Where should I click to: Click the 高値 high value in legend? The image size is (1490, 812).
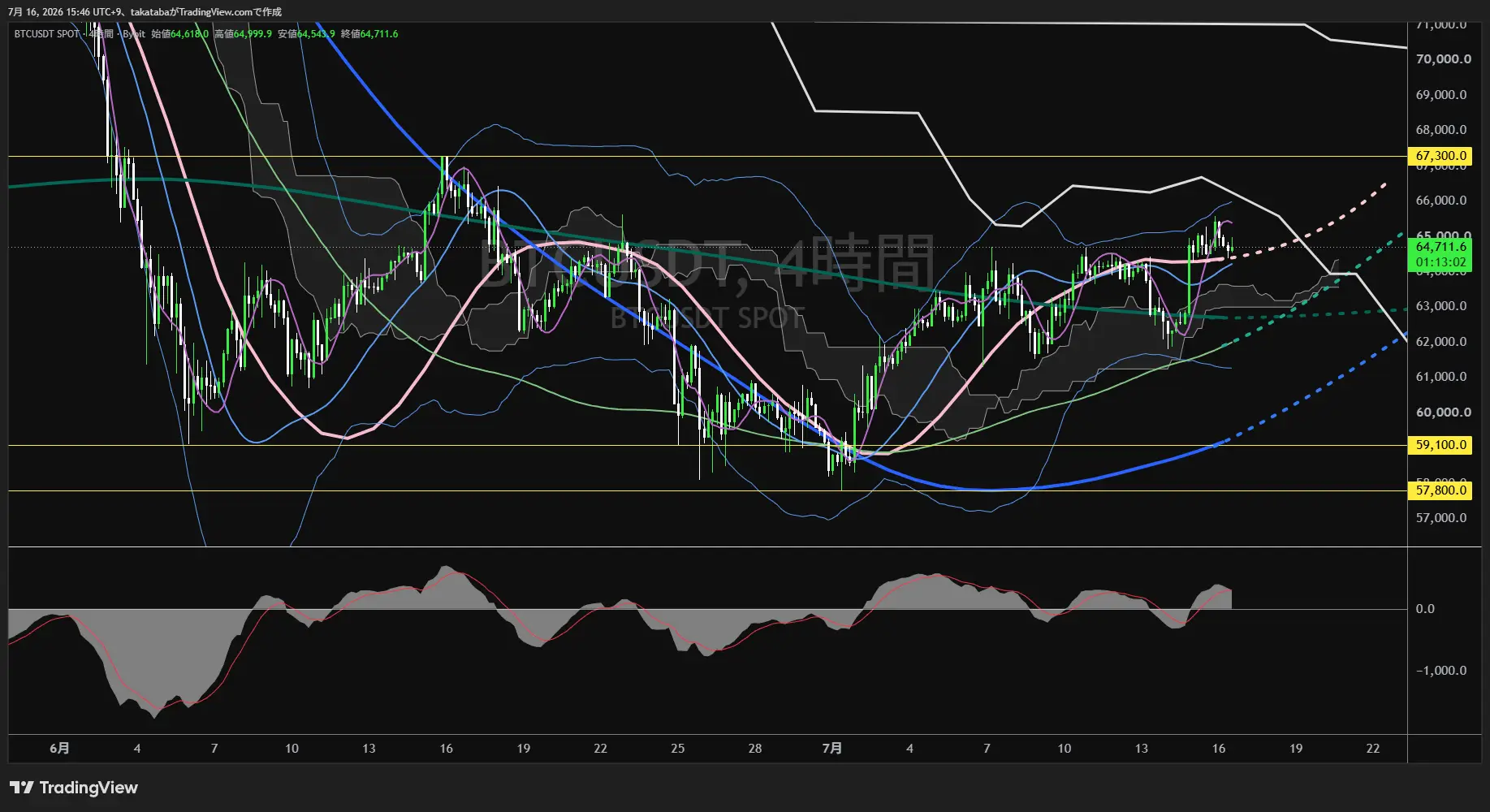click(x=253, y=34)
